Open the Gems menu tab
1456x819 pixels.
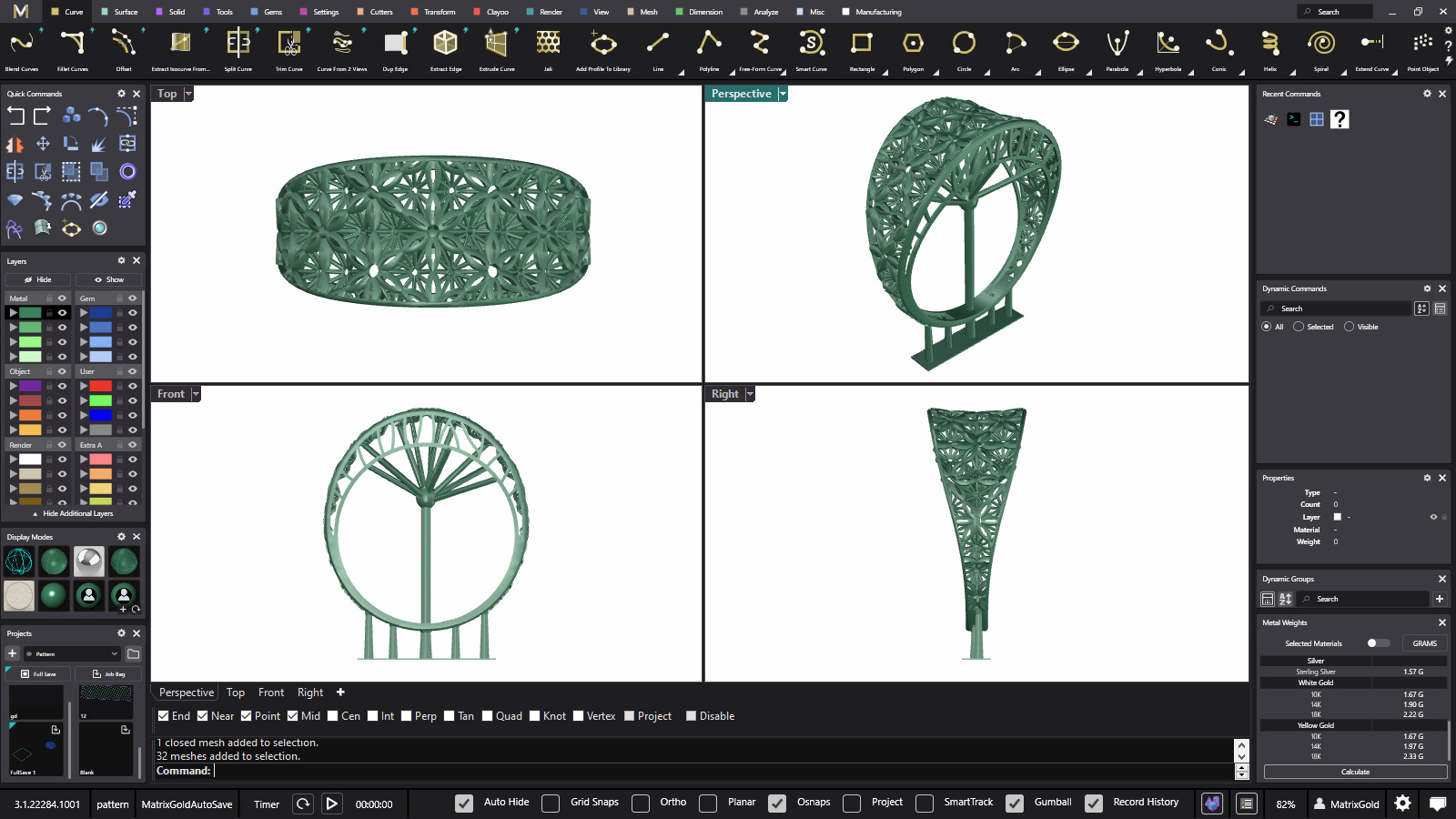[268, 12]
